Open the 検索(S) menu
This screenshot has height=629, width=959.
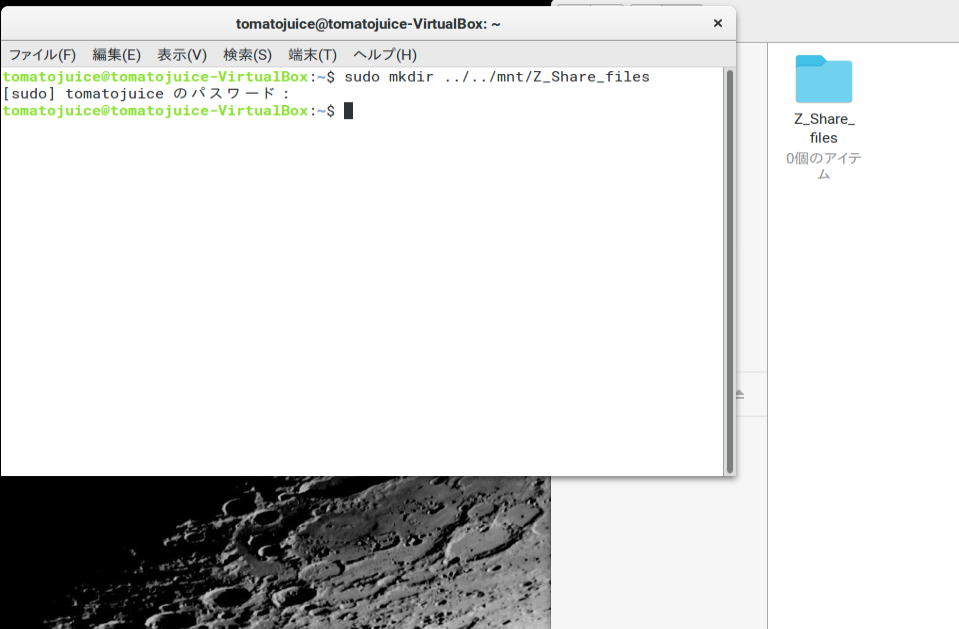[x=247, y=54]
